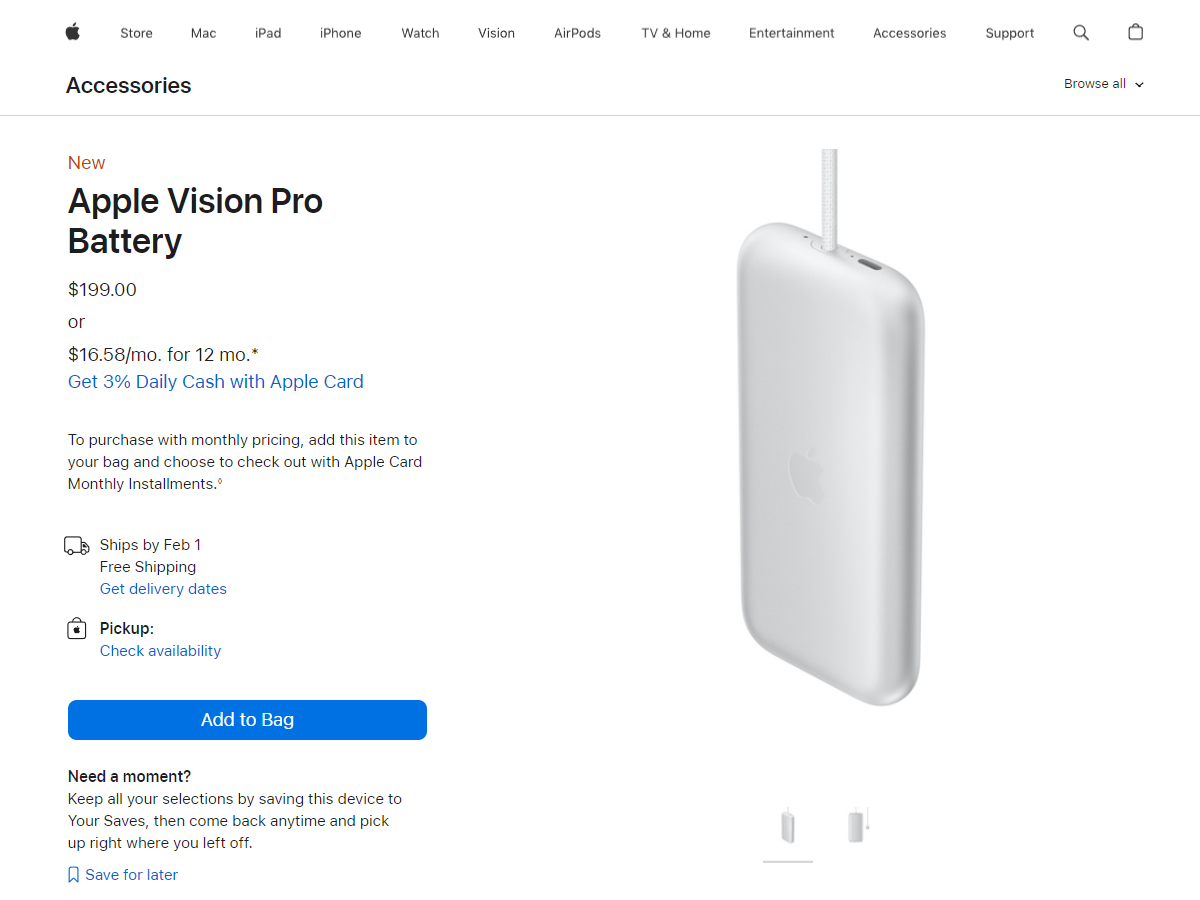Open search using the magnifying glass icon
Screen dimensions: 1200x900
coord(1080,32)
